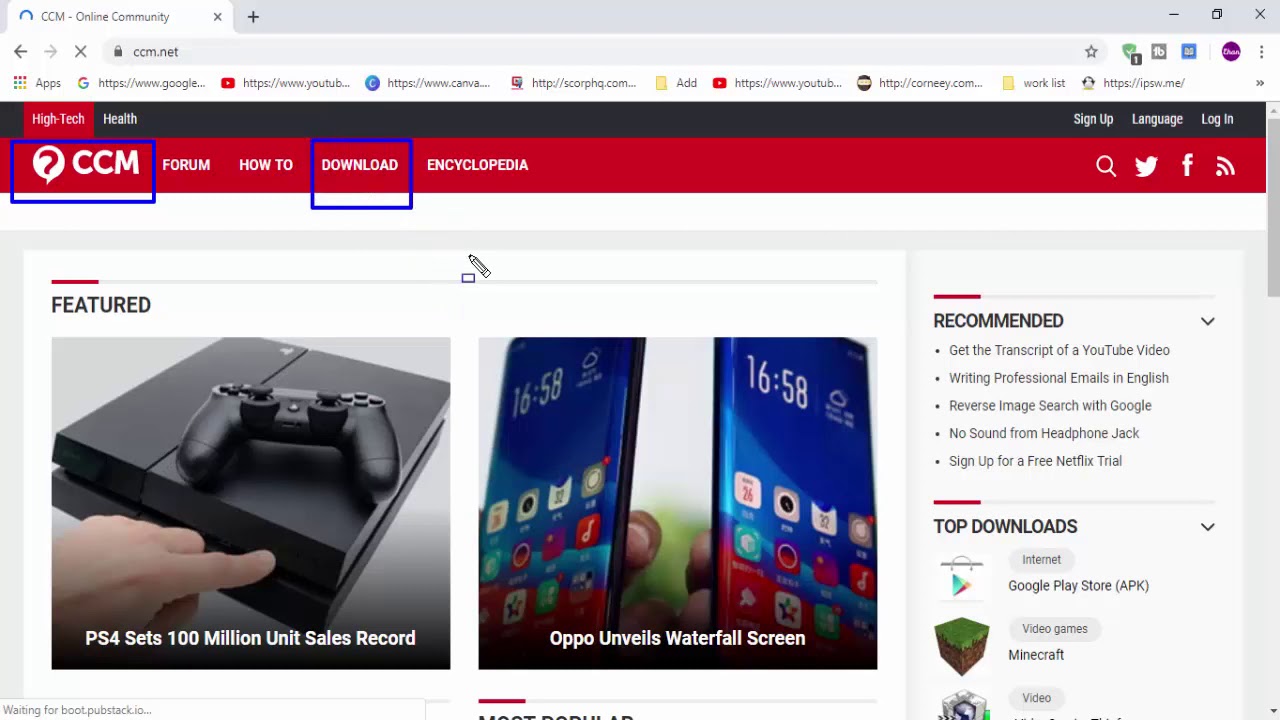Click the Minecraft block icon
The image size is (1280, 720).
point(961,646)
